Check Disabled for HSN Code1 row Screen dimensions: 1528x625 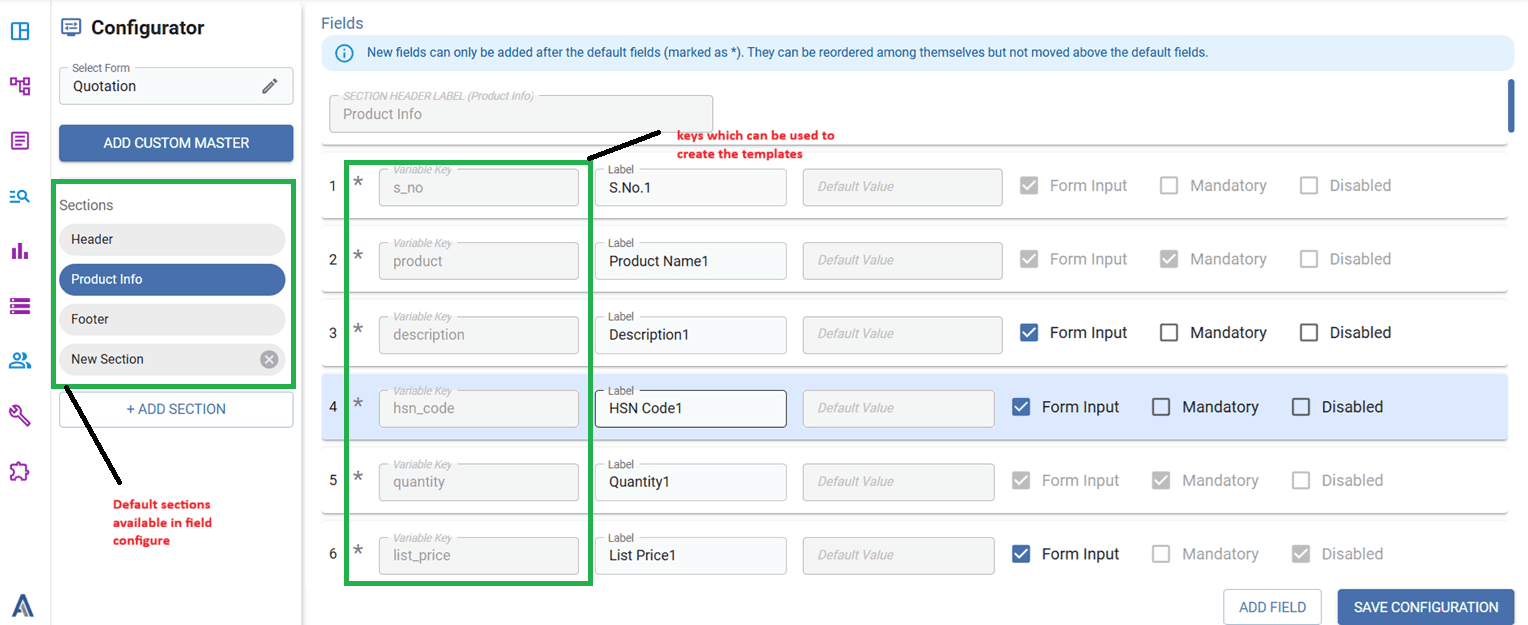point(1301,407)
